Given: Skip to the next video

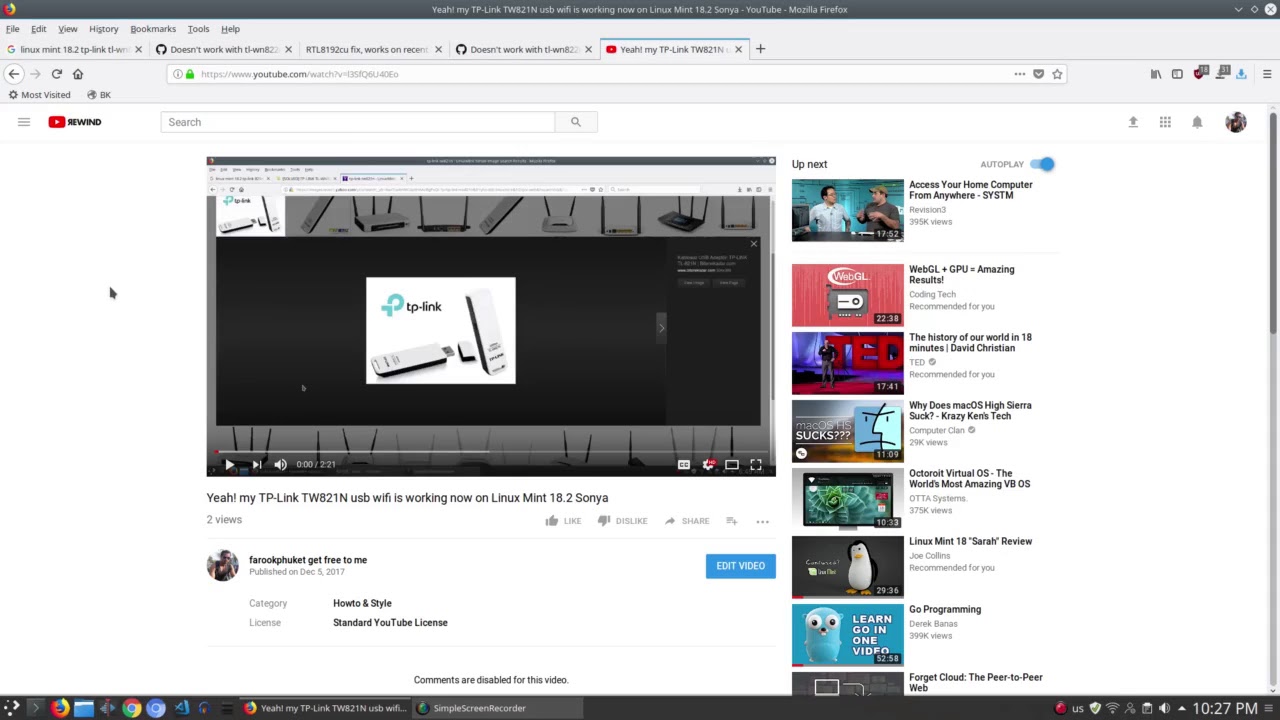Looking at the screenshot, I should pos(256,464).
